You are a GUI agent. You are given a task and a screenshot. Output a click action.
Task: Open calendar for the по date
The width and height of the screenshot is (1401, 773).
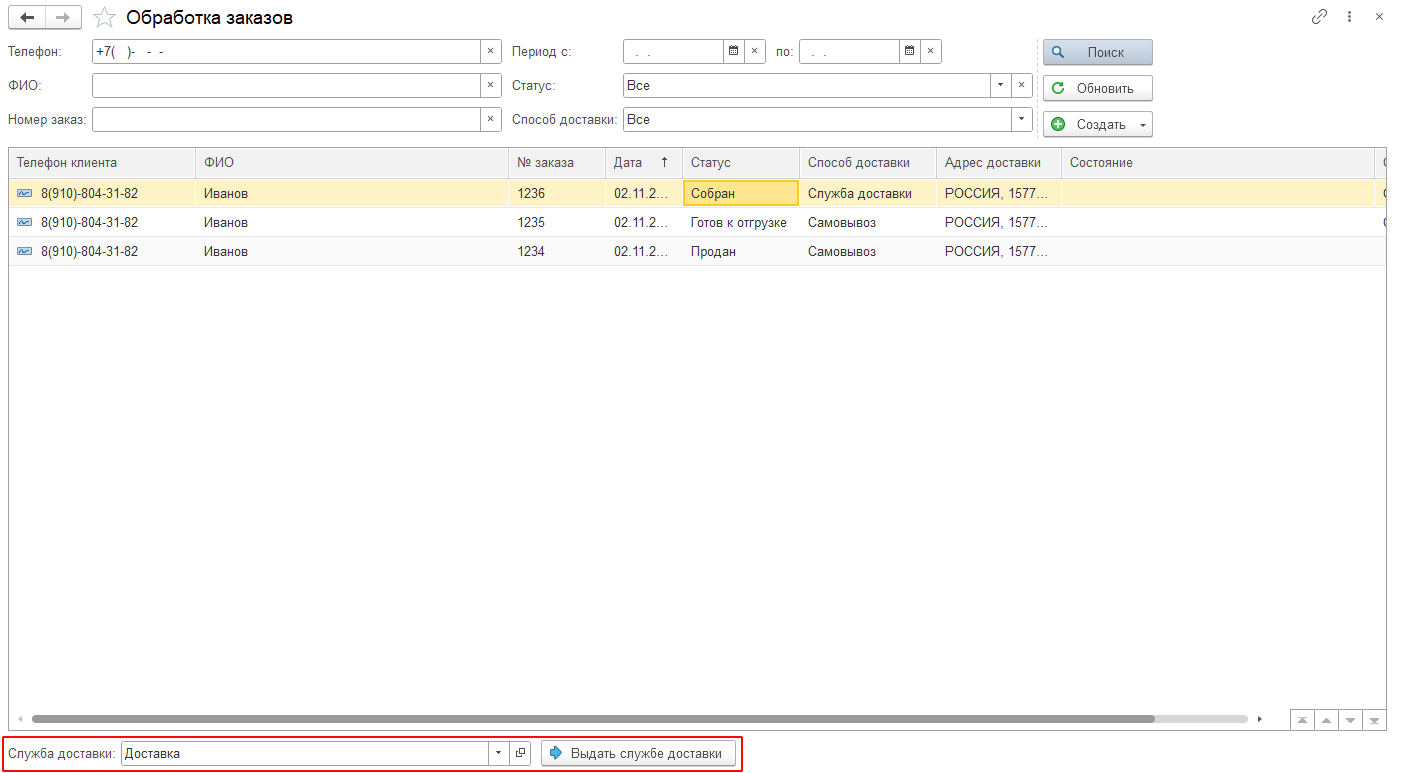pos(909,51)
